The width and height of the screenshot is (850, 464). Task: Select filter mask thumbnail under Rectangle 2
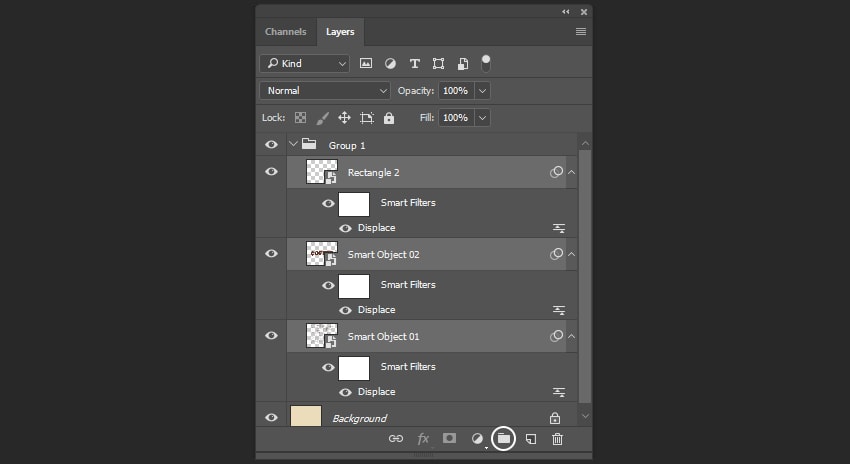click(x=354, y=204)
